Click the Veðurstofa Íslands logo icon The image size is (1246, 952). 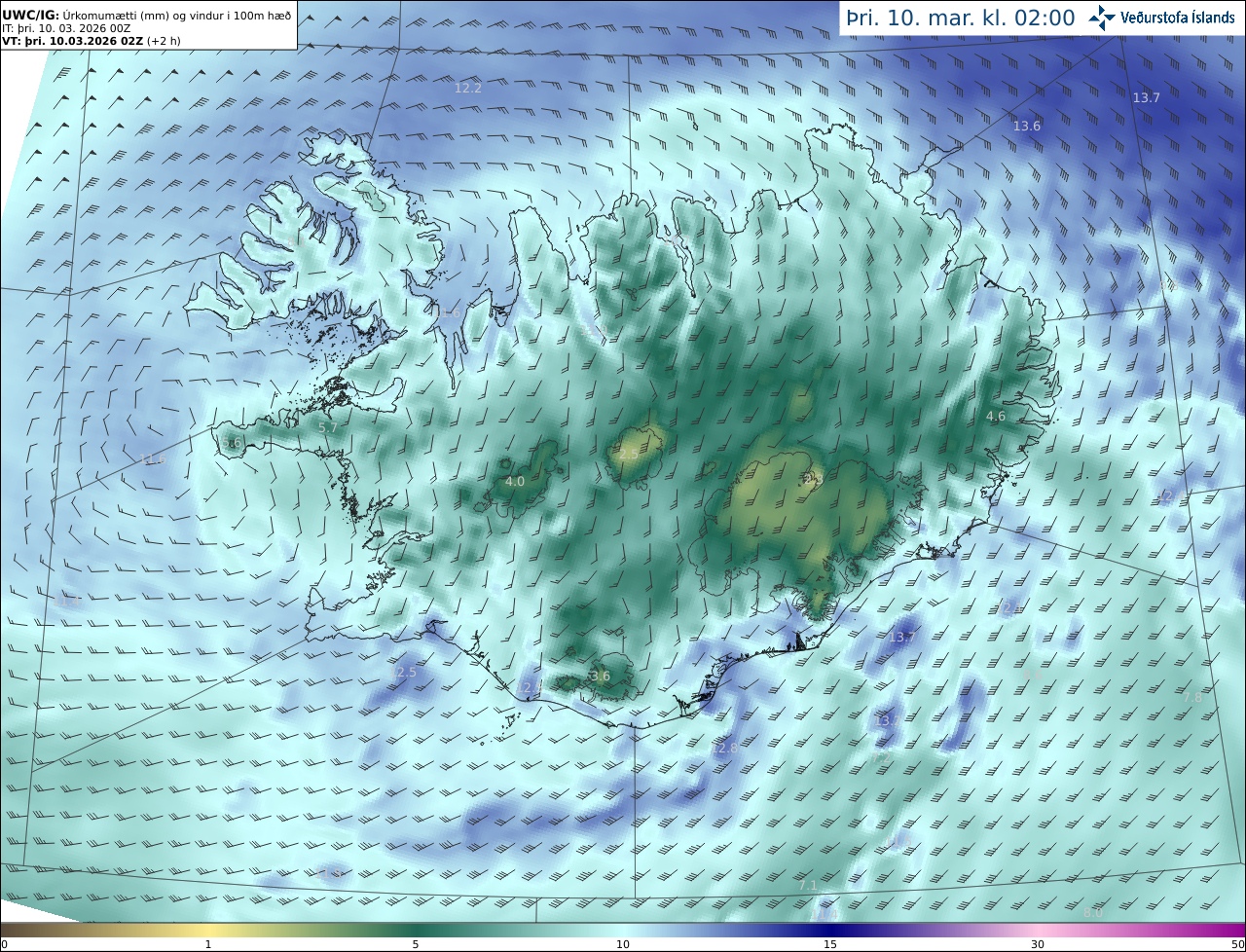(1102, 17)
